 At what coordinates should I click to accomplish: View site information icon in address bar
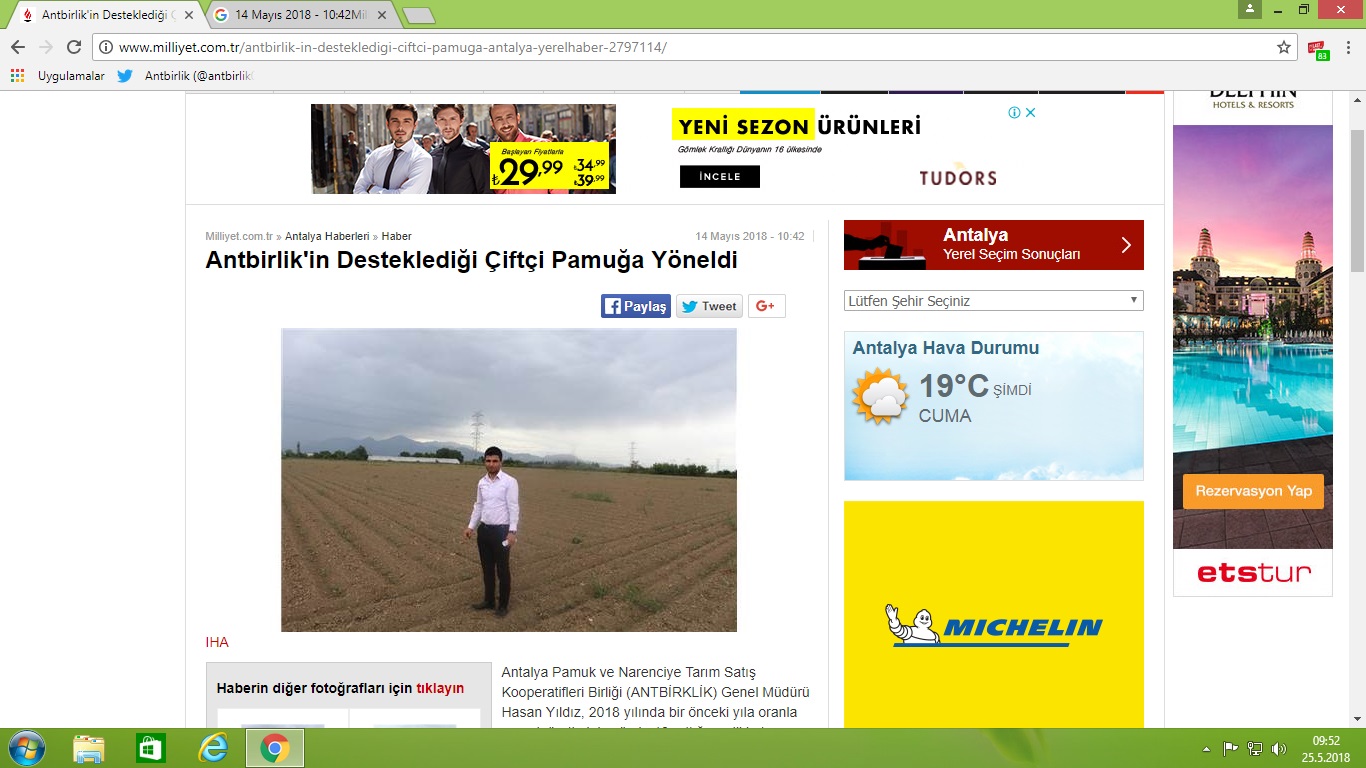[105, 47]
